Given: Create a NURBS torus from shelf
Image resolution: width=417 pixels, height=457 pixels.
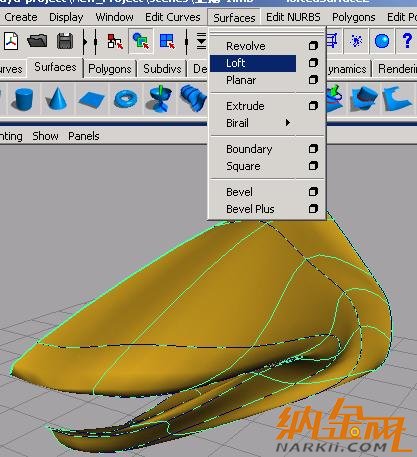Looking at the screenshot, I should (126, 99).
